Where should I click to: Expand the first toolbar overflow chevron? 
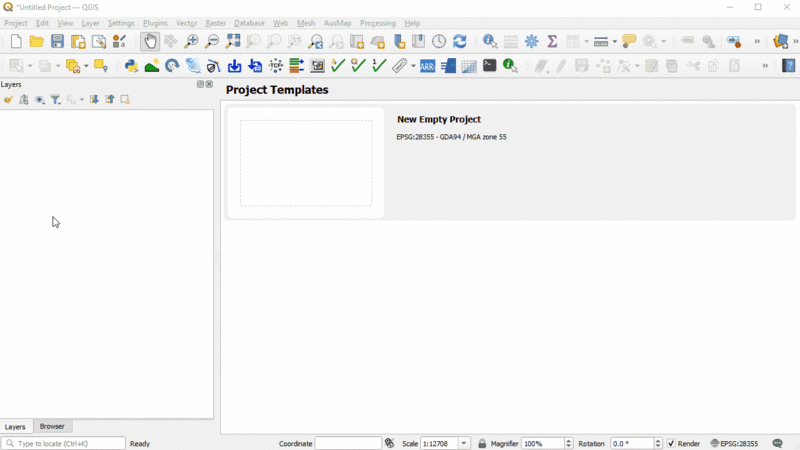point(757,42)
